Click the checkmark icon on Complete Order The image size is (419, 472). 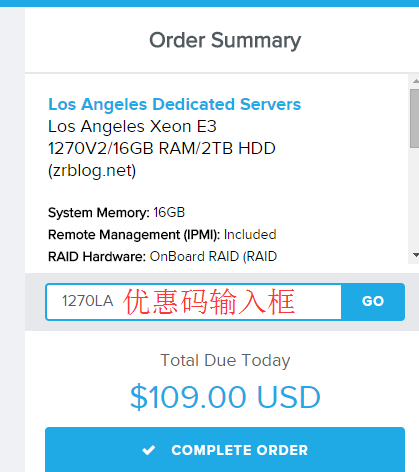click(148, 450)
